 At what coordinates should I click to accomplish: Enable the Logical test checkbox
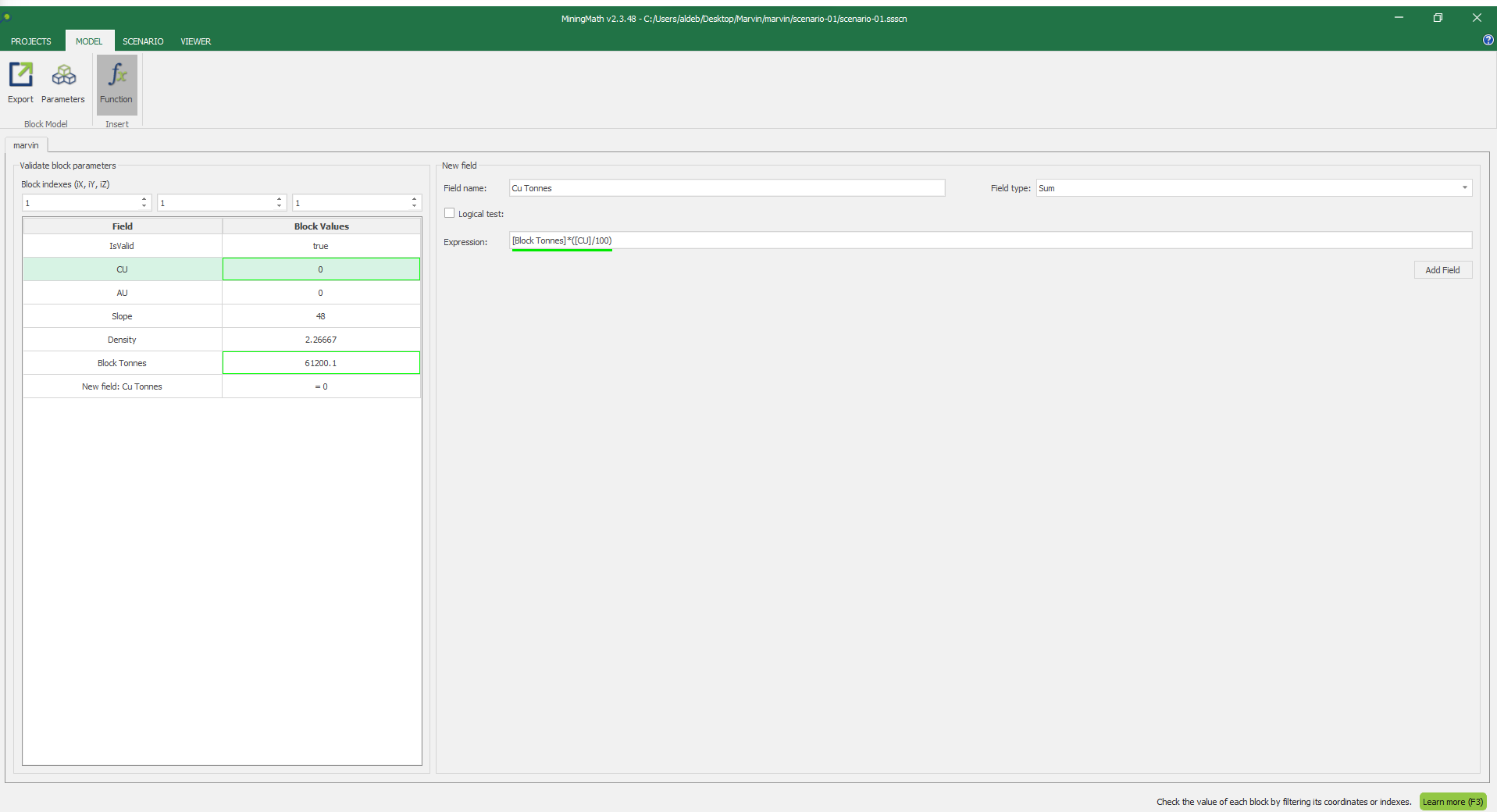tap(450, 213)
